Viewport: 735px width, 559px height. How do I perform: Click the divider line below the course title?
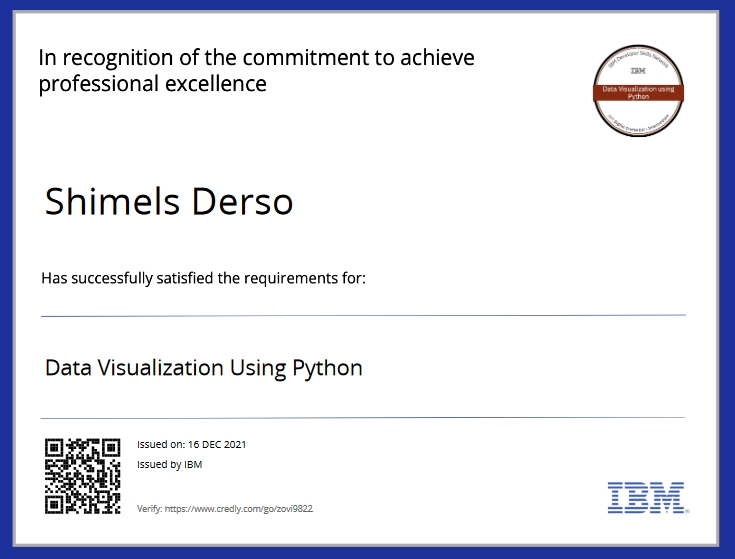tap(363, 418)
